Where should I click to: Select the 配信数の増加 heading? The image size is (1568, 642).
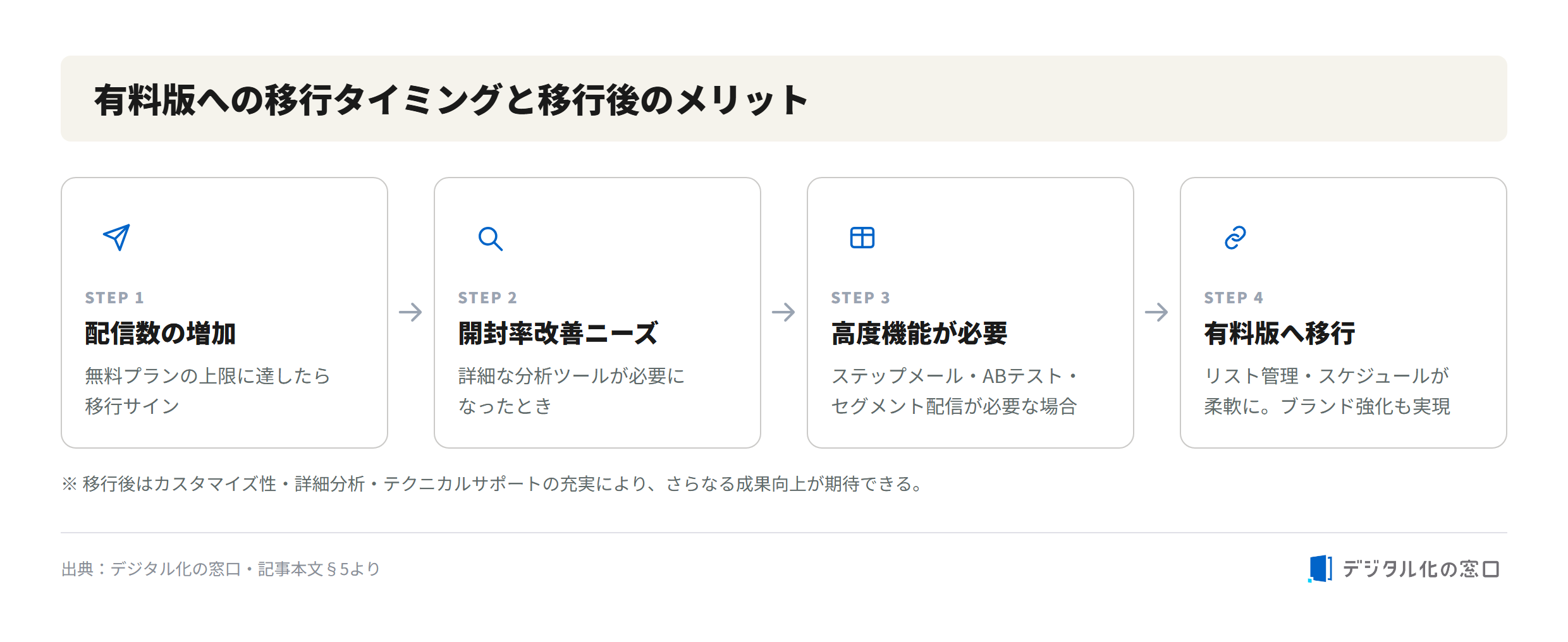coord(161,333)
